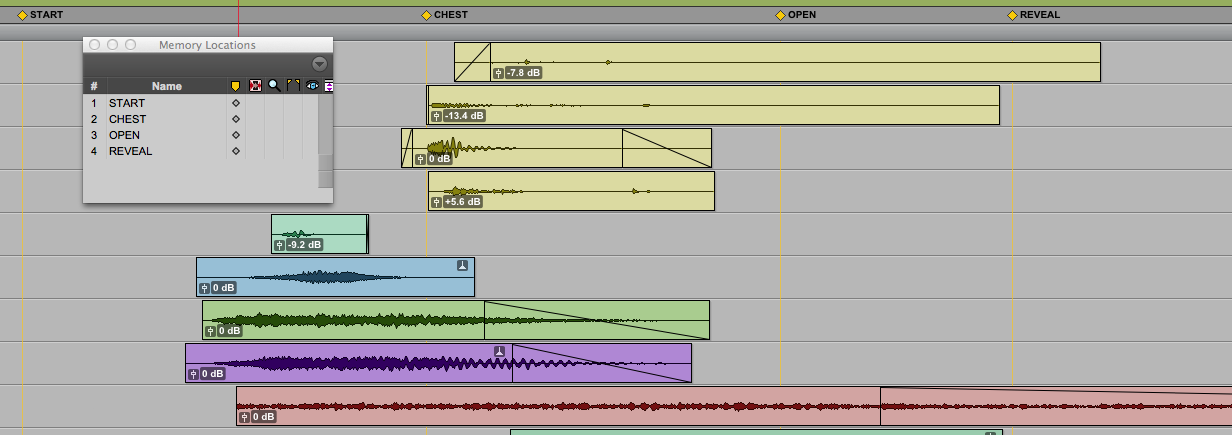Open the Memory Locations window menu arrow

320,63
